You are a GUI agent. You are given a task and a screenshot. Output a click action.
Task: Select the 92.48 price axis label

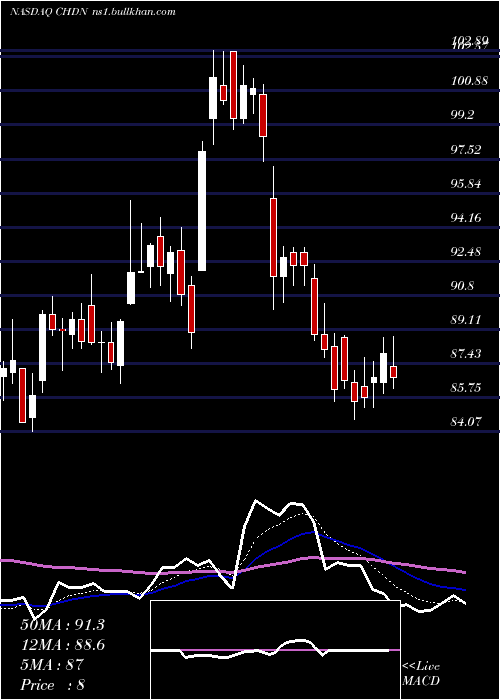pyautogui.click(x=466, y=251)
